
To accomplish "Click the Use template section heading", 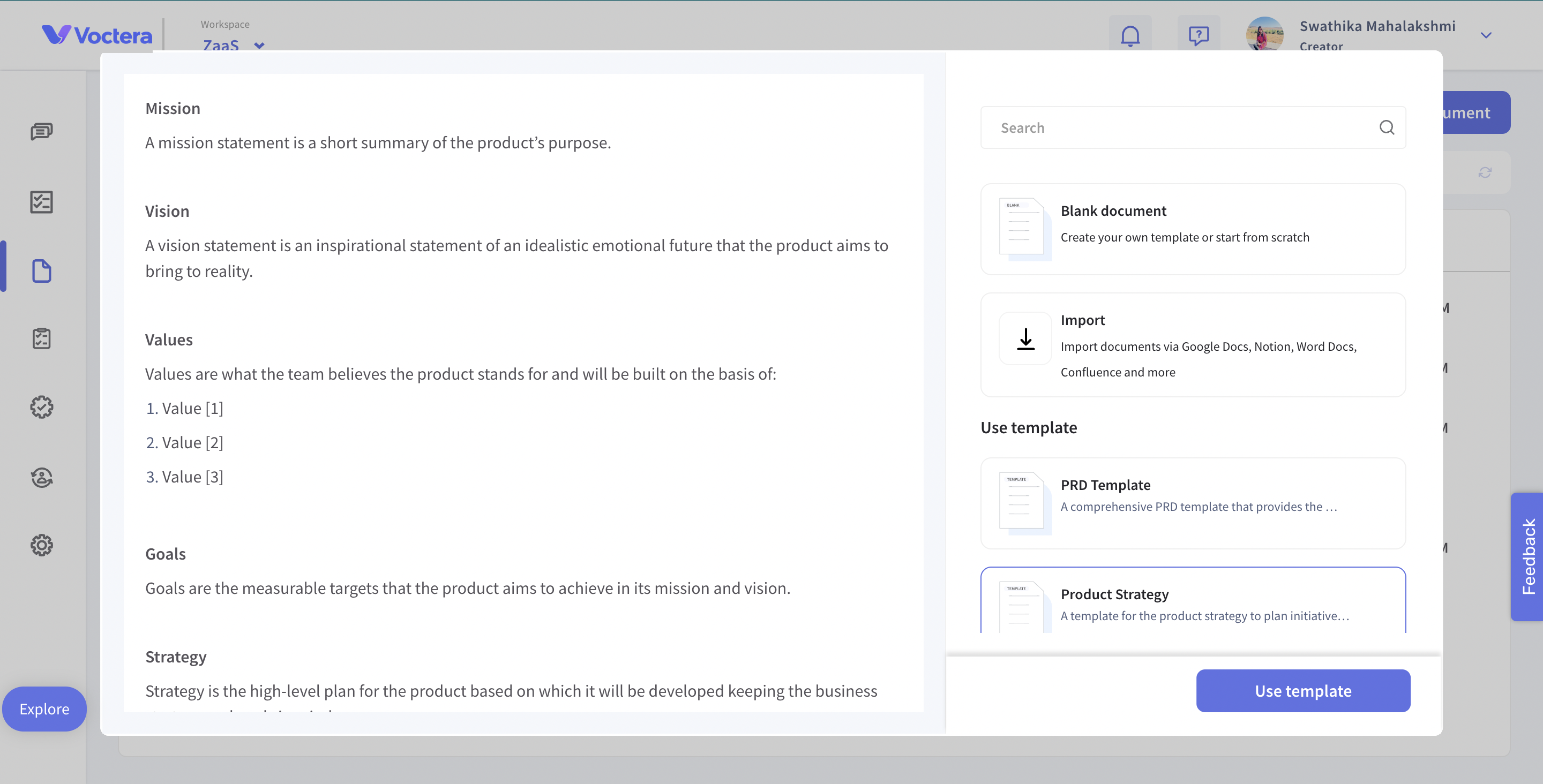I will [1029, 428].
